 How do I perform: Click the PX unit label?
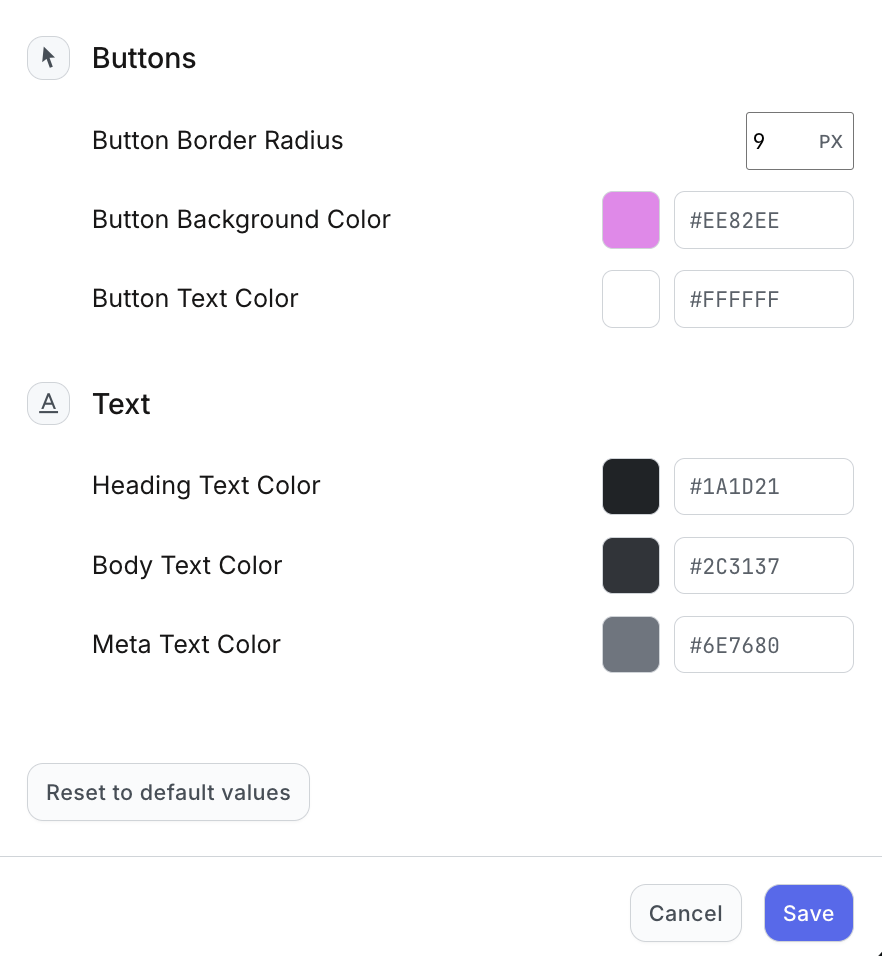coord(831,142)
